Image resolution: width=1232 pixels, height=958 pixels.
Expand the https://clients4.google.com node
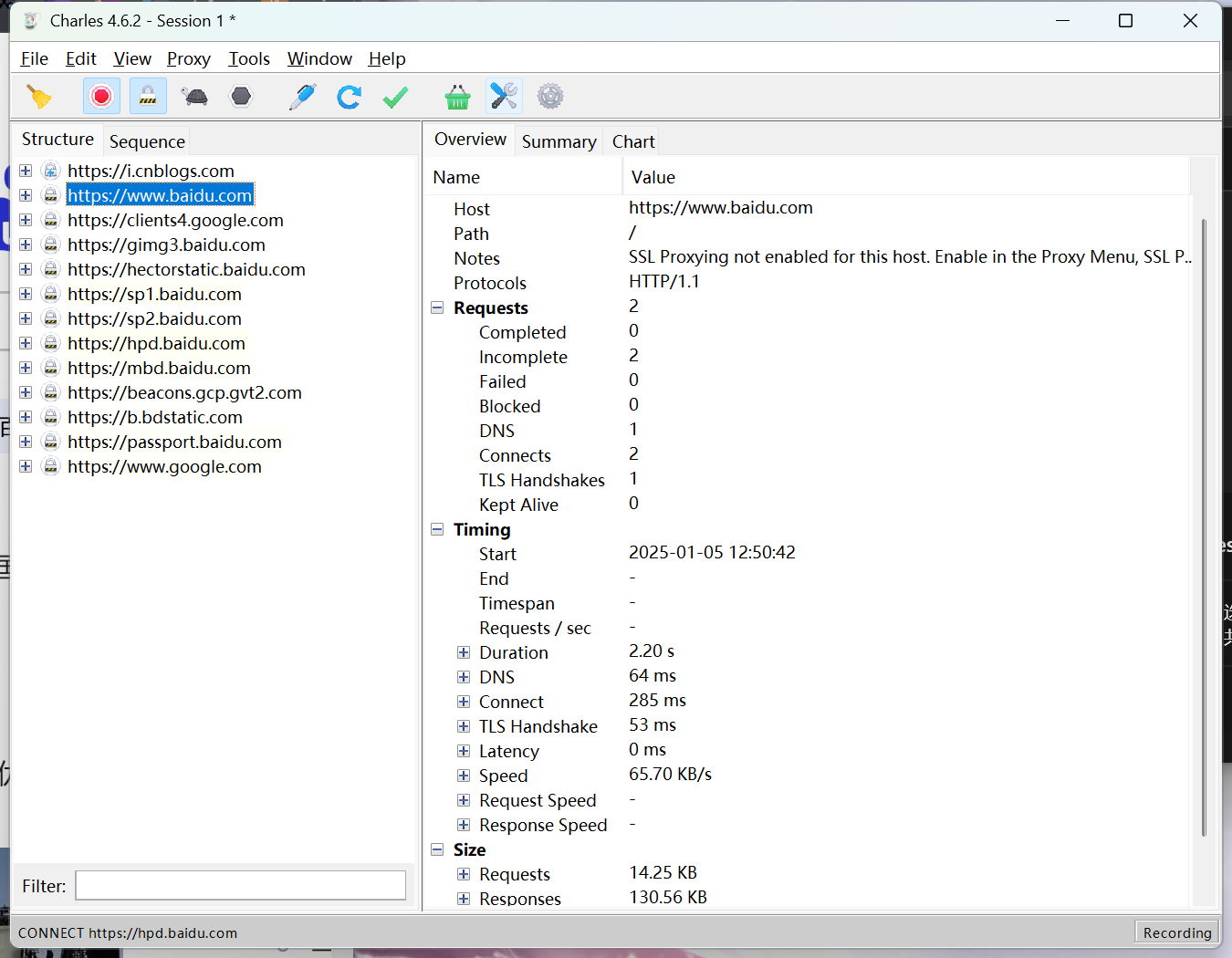pos(26,220)
